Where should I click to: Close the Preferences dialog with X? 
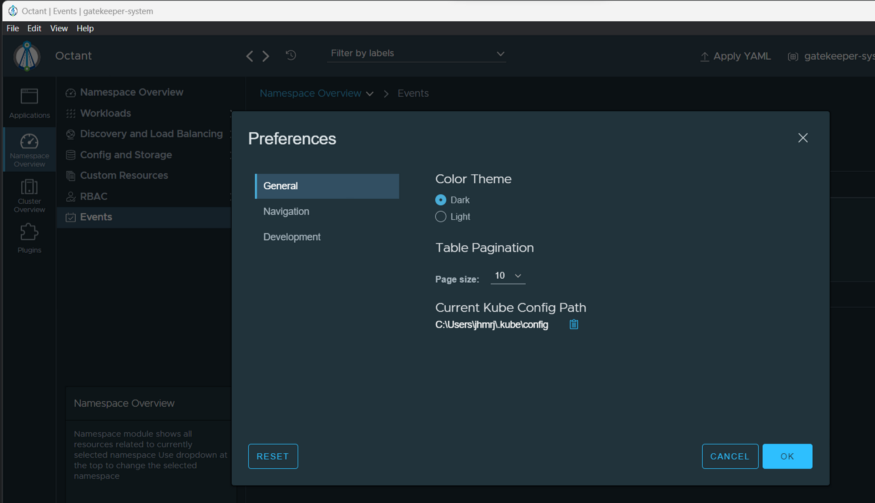(803, 138)
